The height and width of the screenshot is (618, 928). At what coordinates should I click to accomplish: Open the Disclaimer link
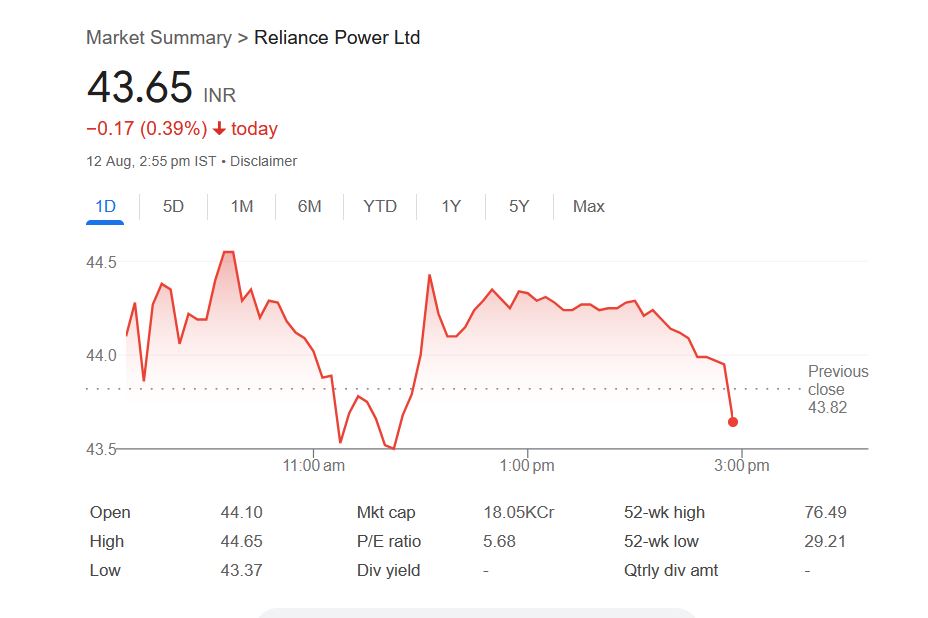tap(263, 161)
